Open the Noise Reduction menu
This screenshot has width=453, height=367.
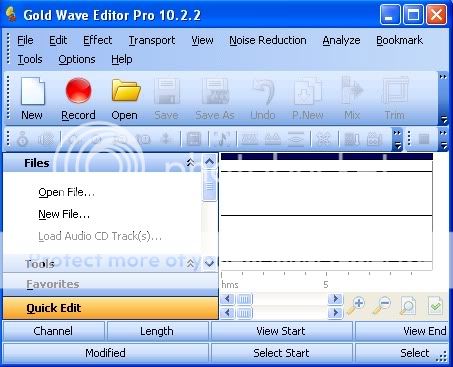tap(268, 40)
